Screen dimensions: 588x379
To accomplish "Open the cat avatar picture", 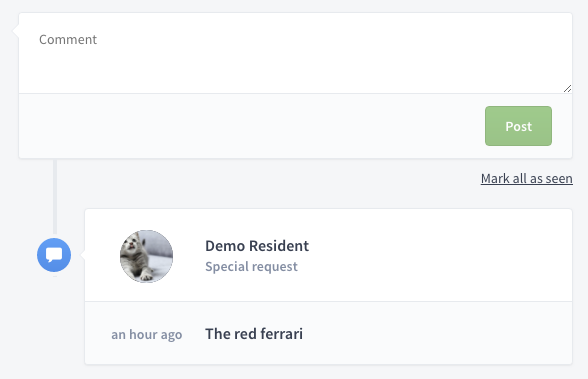I will point(146,256).
